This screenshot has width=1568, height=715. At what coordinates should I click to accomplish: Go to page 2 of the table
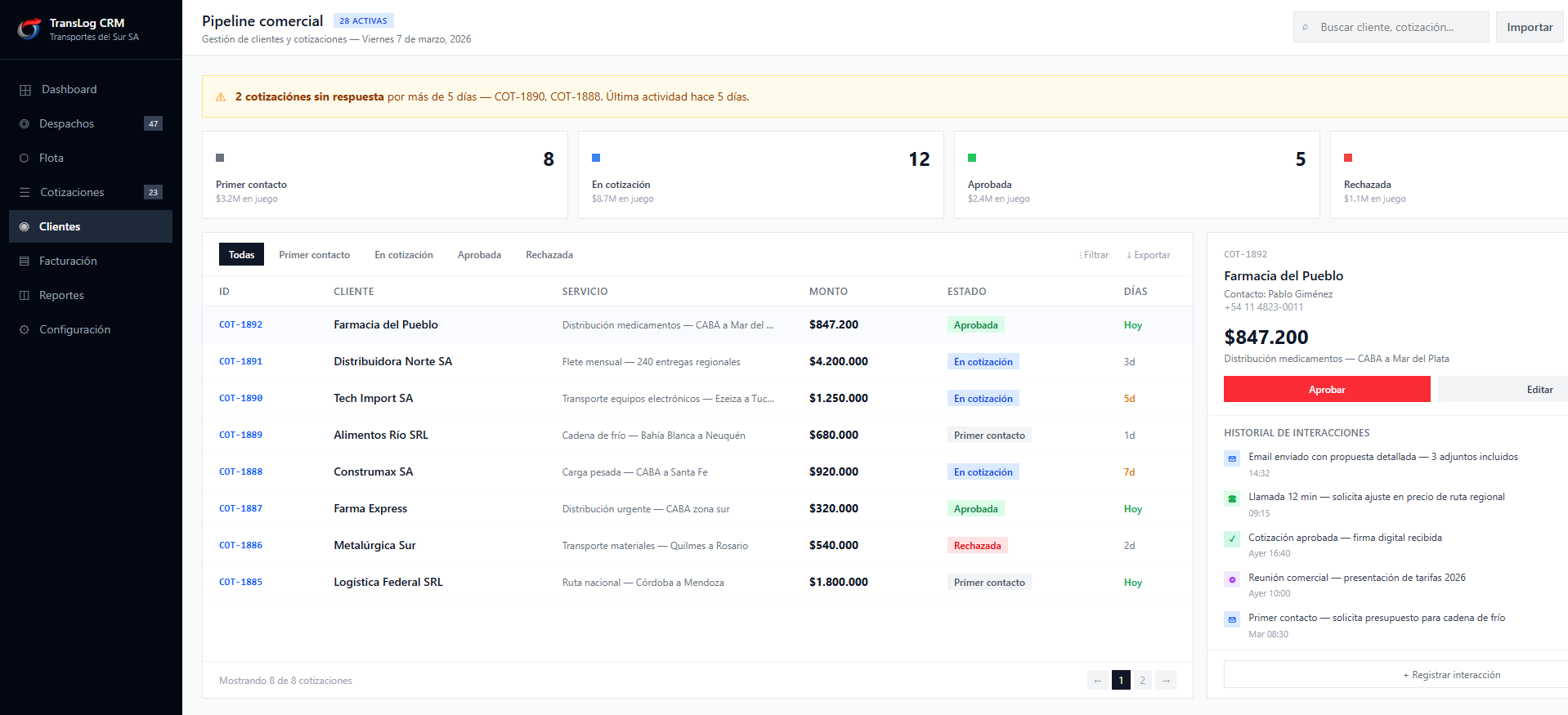(x=1143, y=680)
